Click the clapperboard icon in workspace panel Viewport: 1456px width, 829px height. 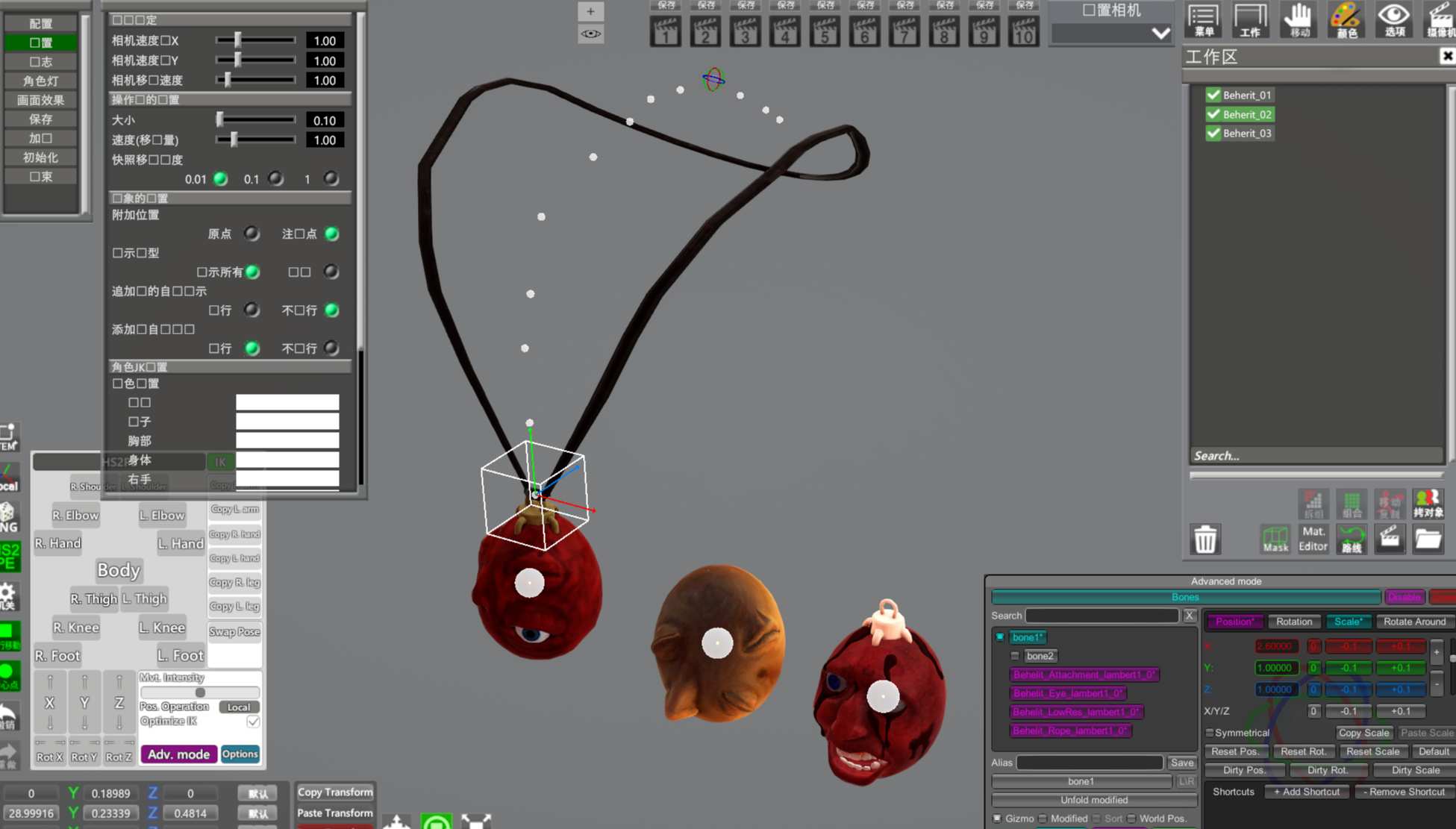coord(1390,539)
